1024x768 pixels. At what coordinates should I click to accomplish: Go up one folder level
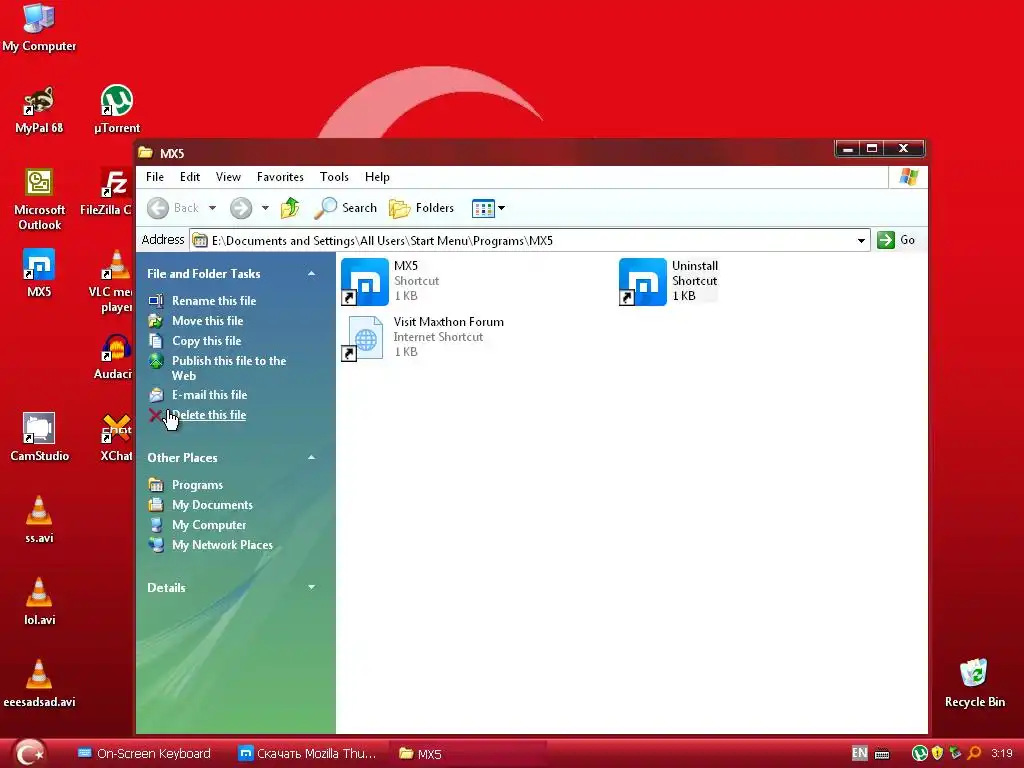point(290,208)
